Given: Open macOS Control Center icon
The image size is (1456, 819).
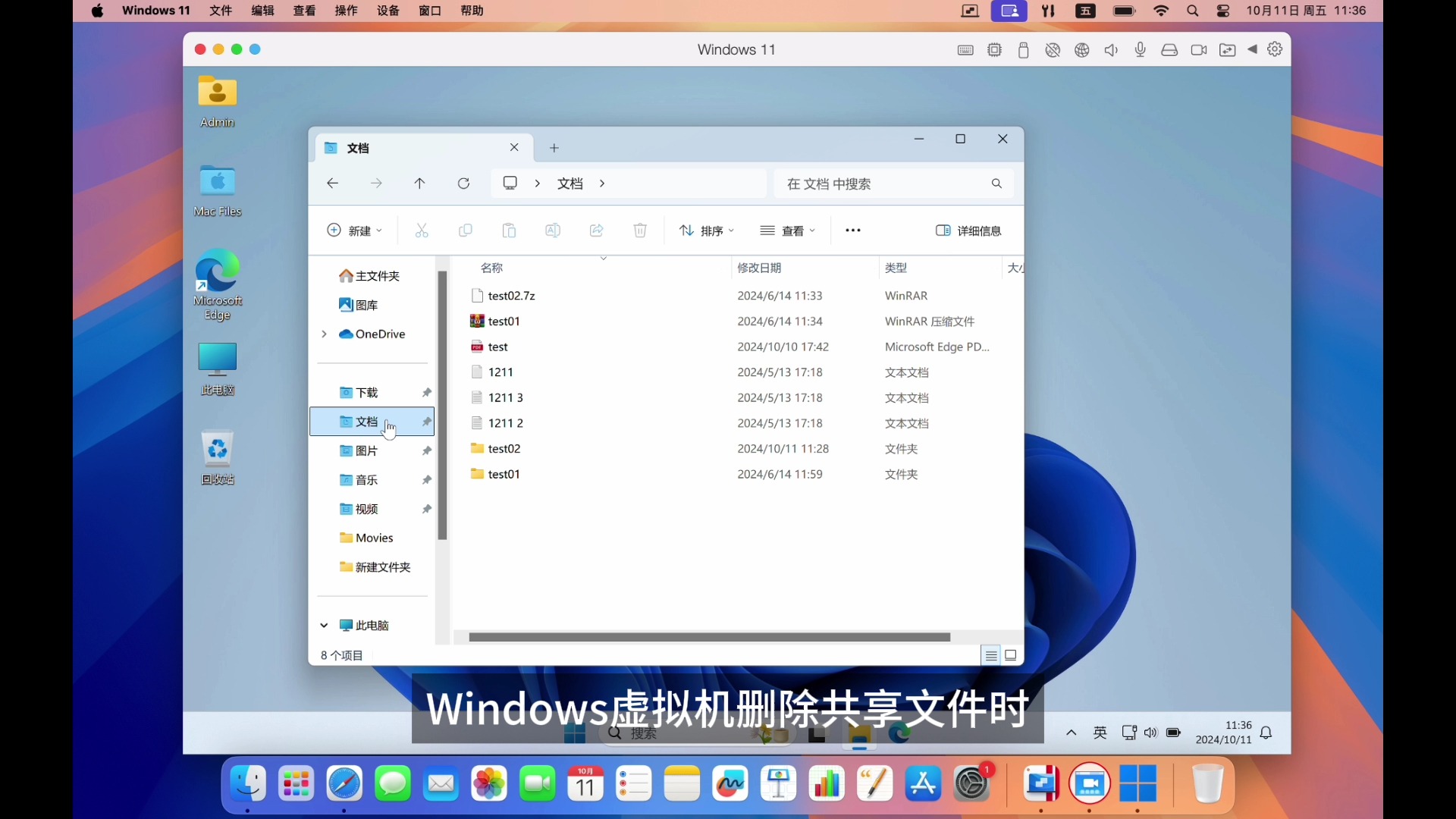Looking at the screenshot, I should 1223,11.
